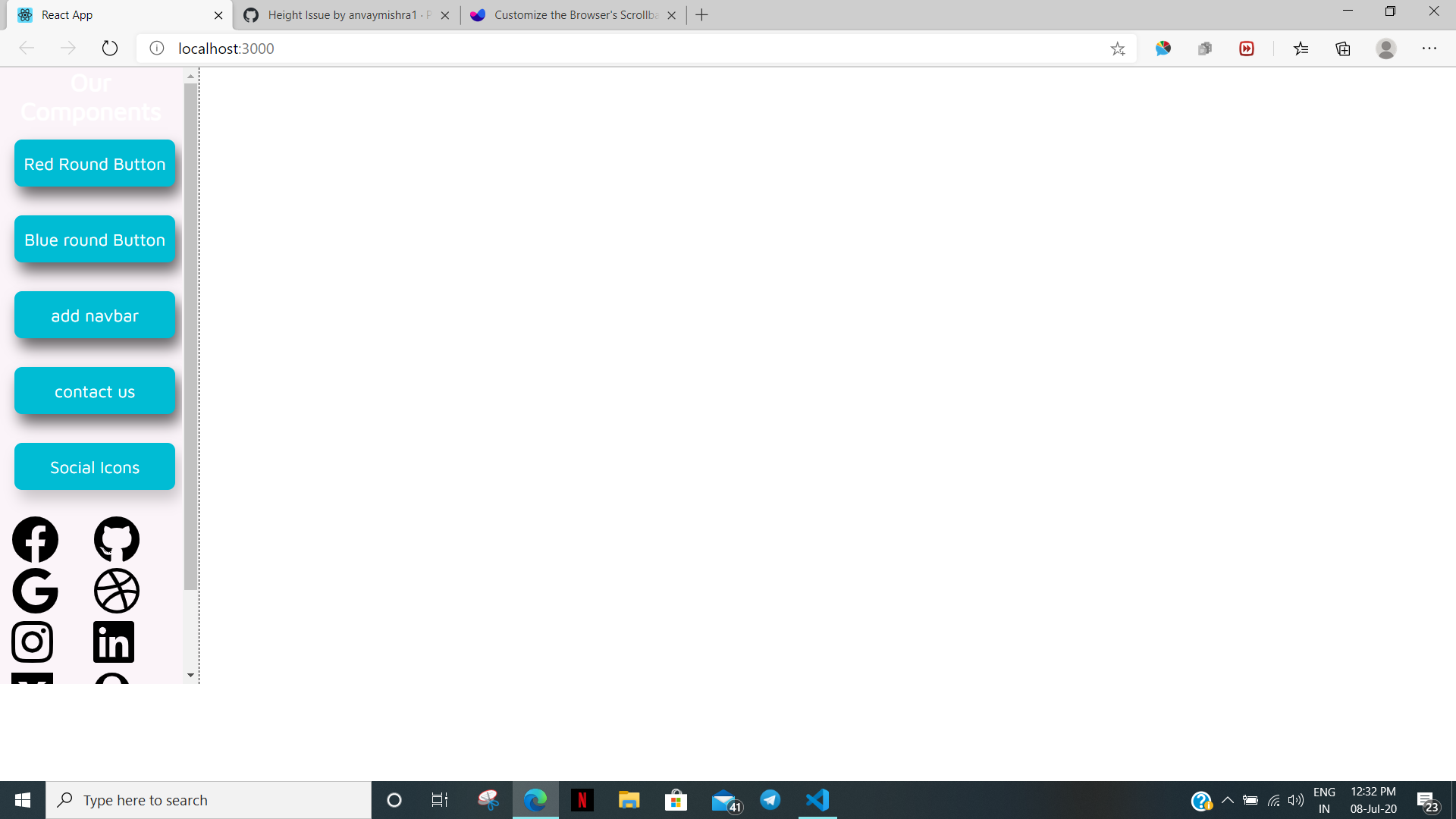Mute system volume from the tray

pos(1294,799)
